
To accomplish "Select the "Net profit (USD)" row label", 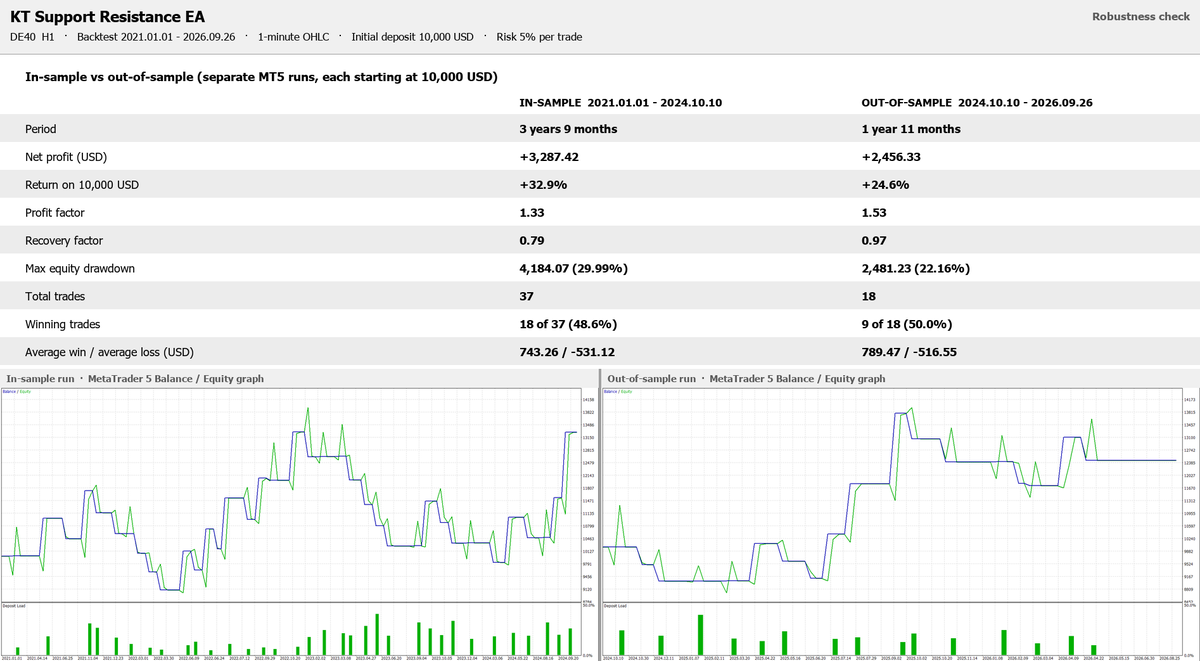I will (66, 157).
